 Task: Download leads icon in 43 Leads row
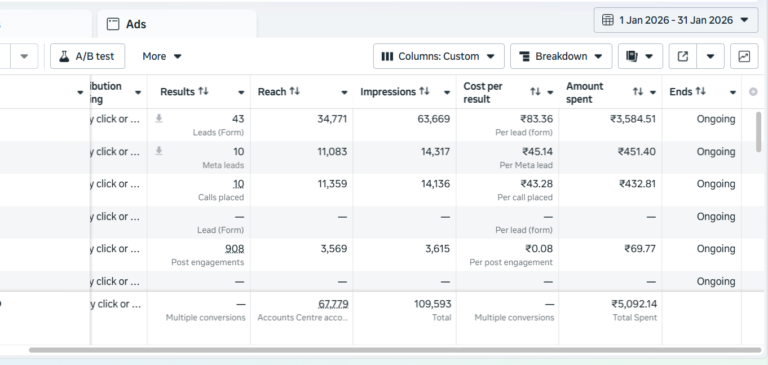point(159,119)
